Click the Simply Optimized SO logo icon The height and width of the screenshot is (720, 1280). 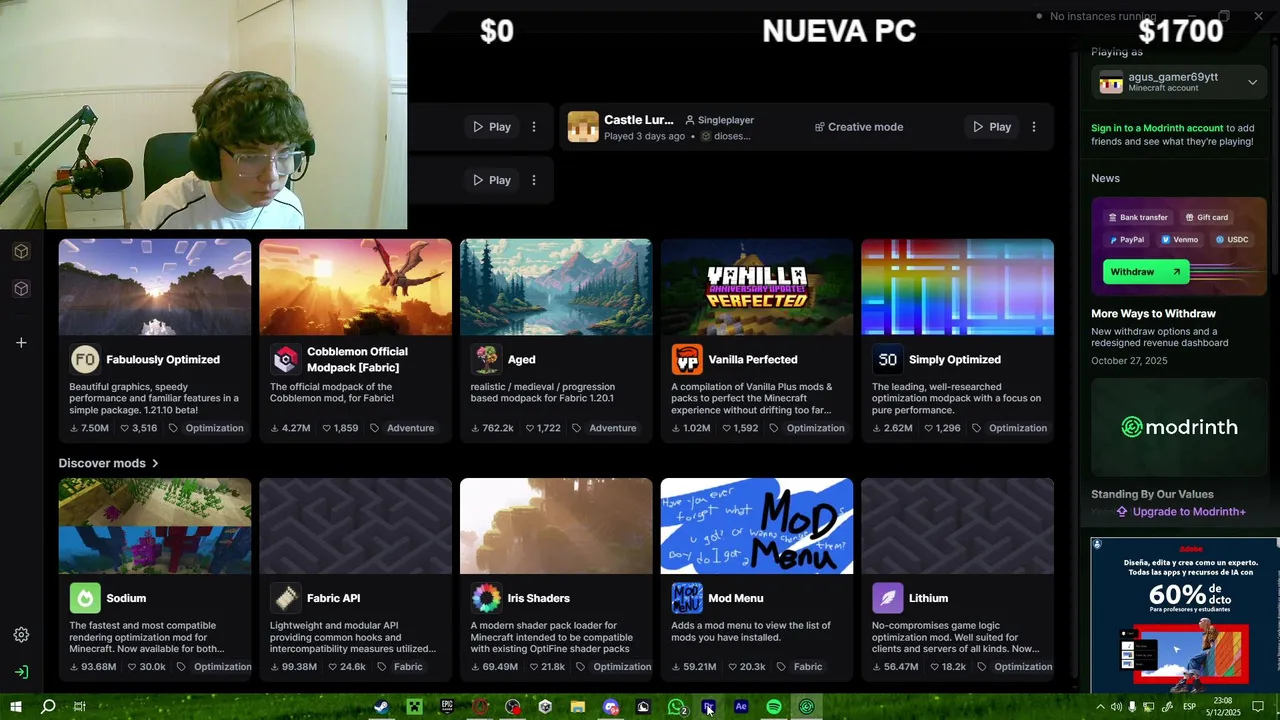click(x=888, y=359)
